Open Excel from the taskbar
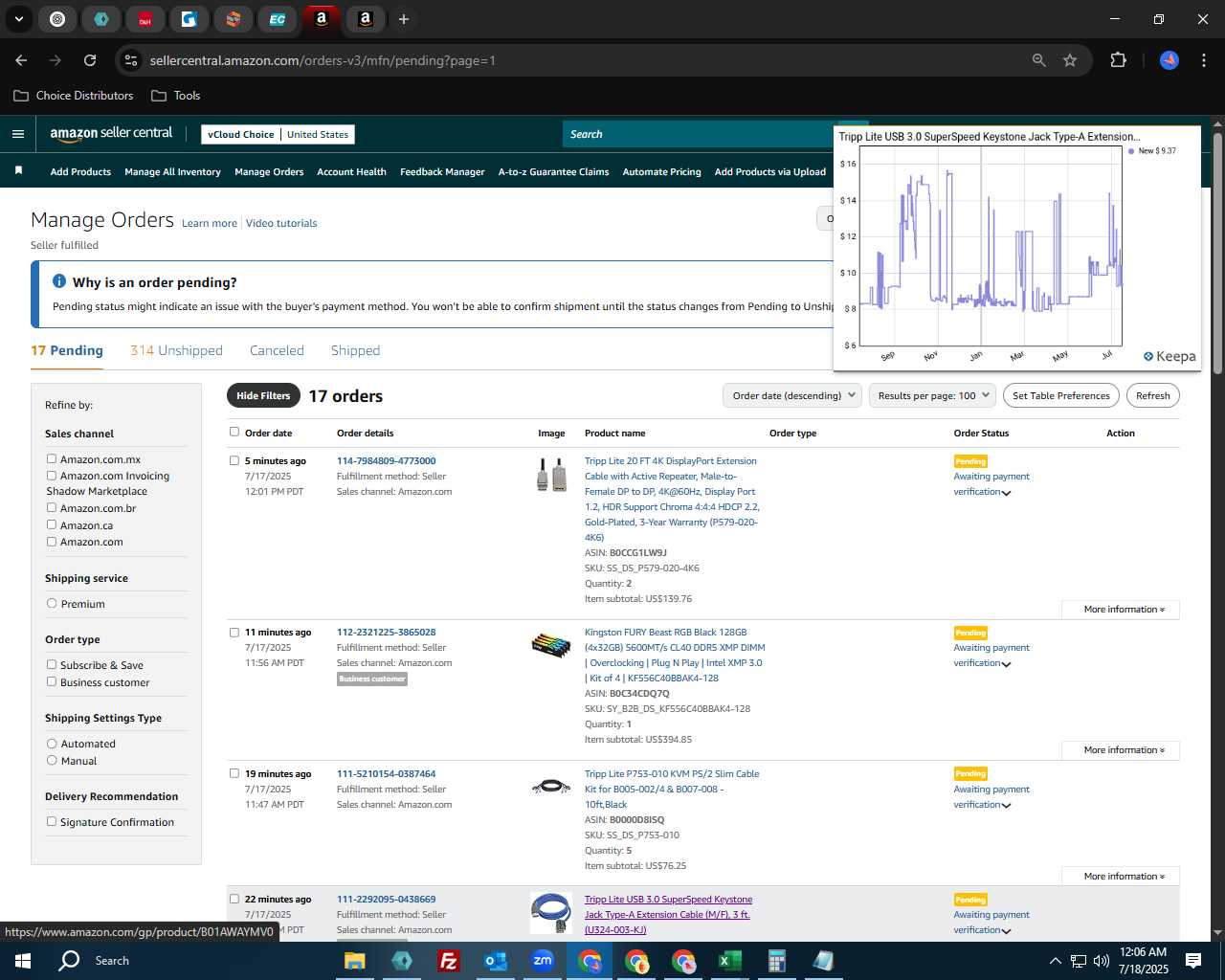This screenshot has width=1225, height=980. [x=729, y=961]
